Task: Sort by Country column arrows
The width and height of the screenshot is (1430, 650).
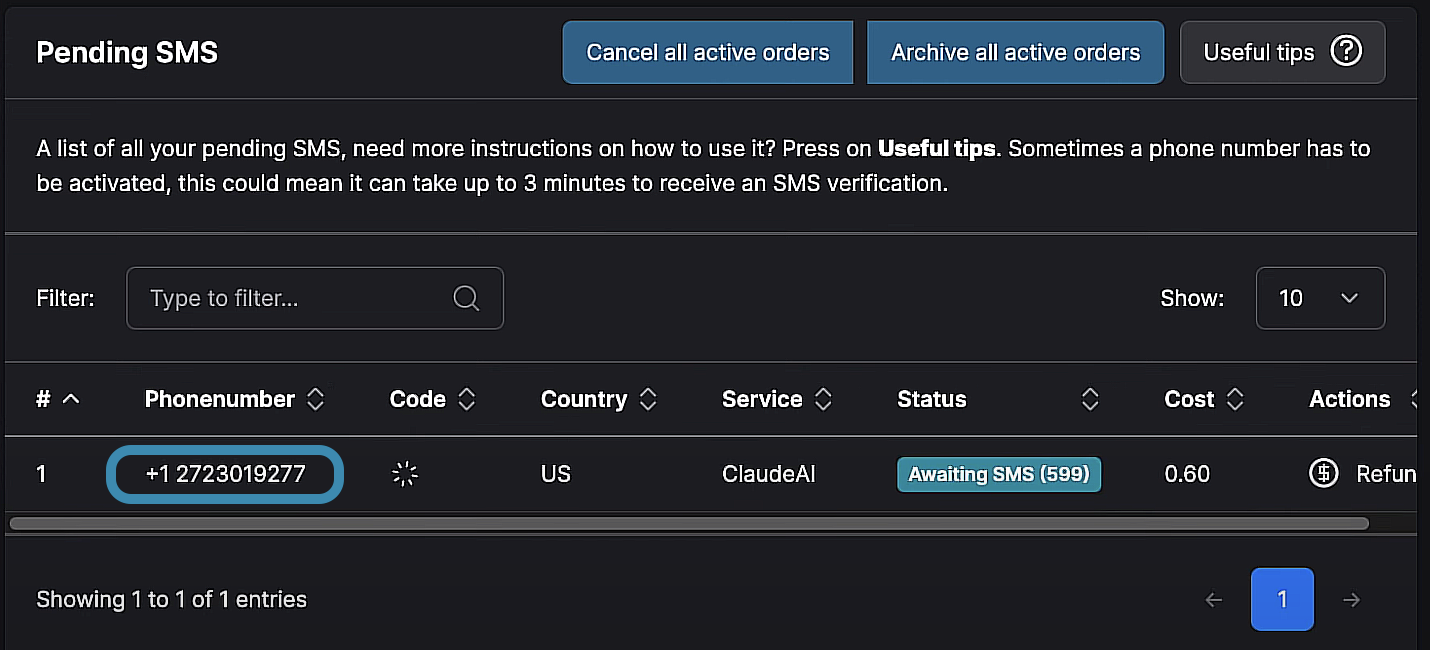Action: (x=648, y=400)
